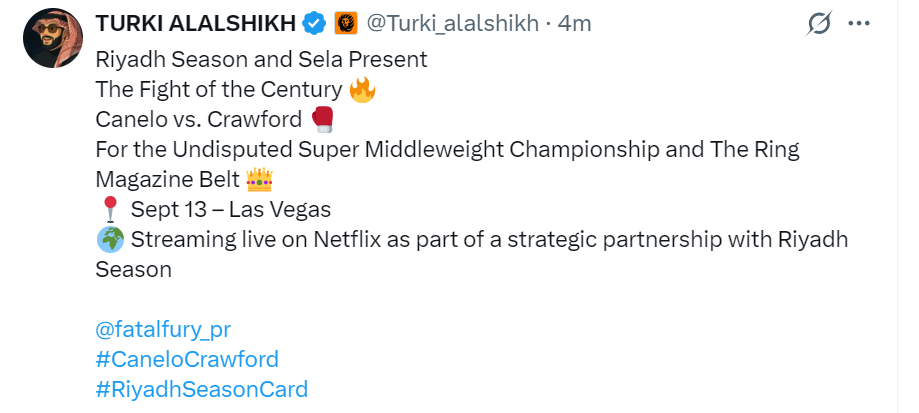
Task: Click the Grok icon on the post
Action: pos(820,23)
